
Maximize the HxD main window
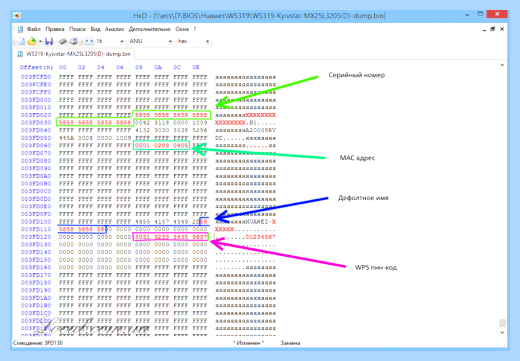[480, 14]
